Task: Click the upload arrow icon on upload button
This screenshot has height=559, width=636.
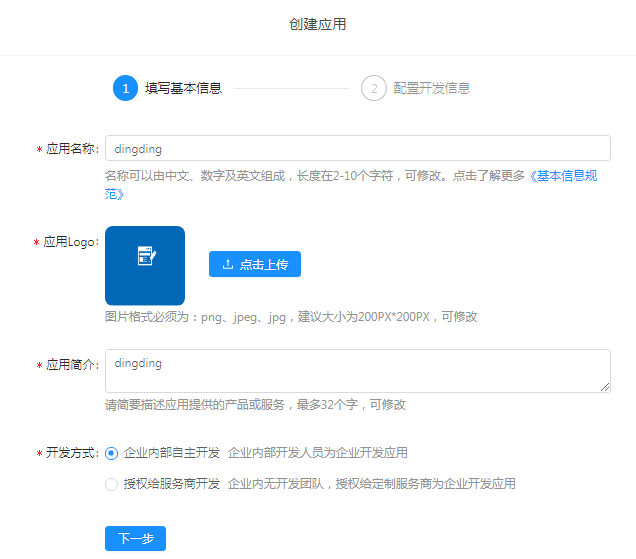Action: (x=228, y=264)
